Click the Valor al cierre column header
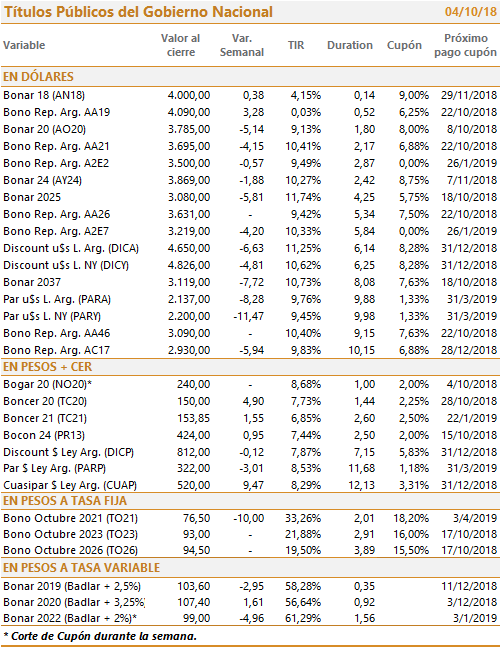The image size is (500, 647). pos(180,45)
